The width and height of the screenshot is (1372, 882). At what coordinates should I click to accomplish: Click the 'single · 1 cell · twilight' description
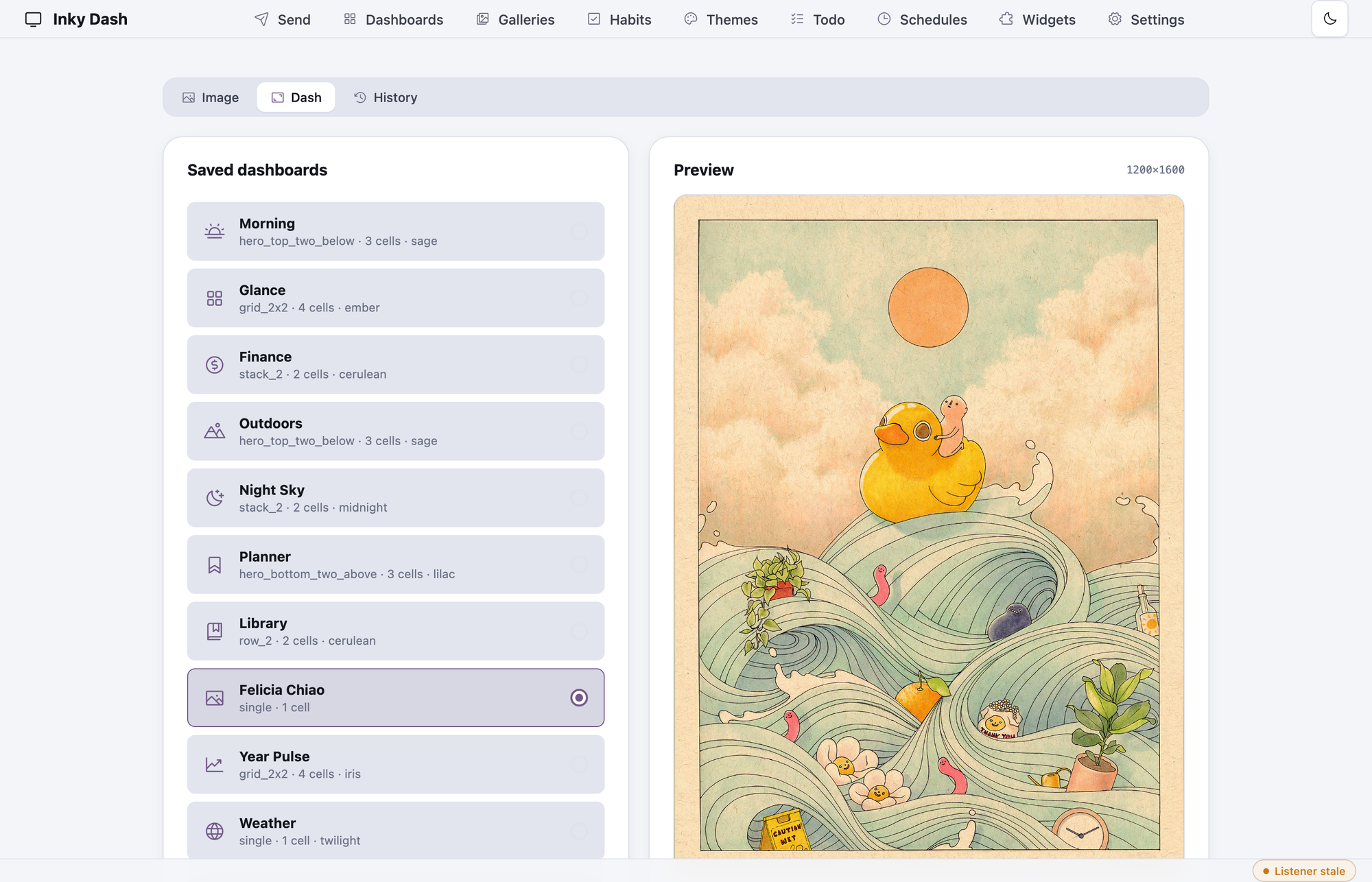(300, 841)
